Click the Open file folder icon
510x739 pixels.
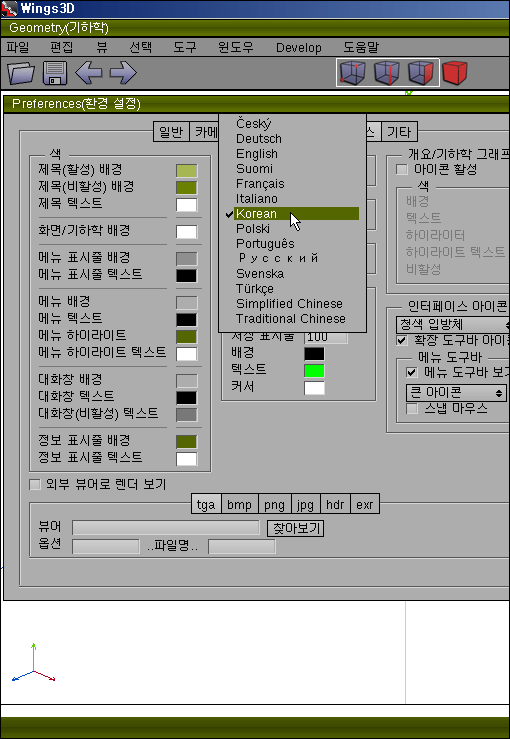pyautogui.click(x=21, y=73)
